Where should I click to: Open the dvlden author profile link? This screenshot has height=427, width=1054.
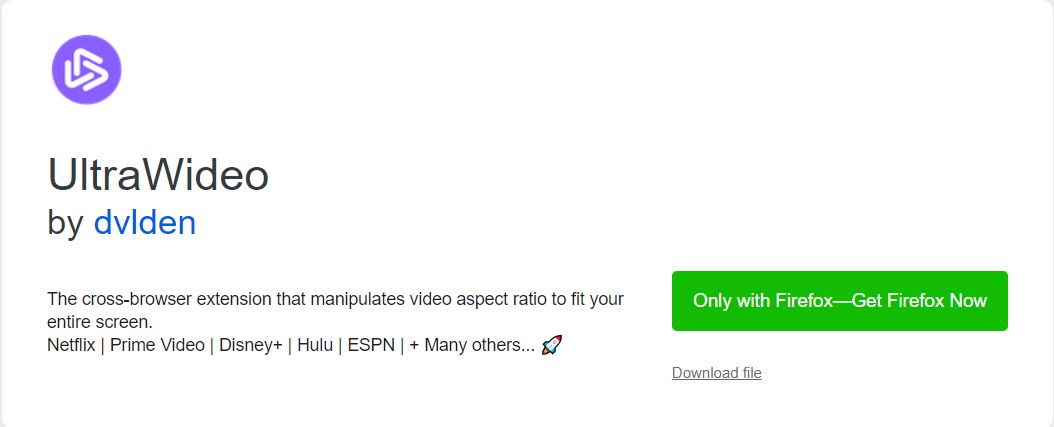(x=145, y=223)
